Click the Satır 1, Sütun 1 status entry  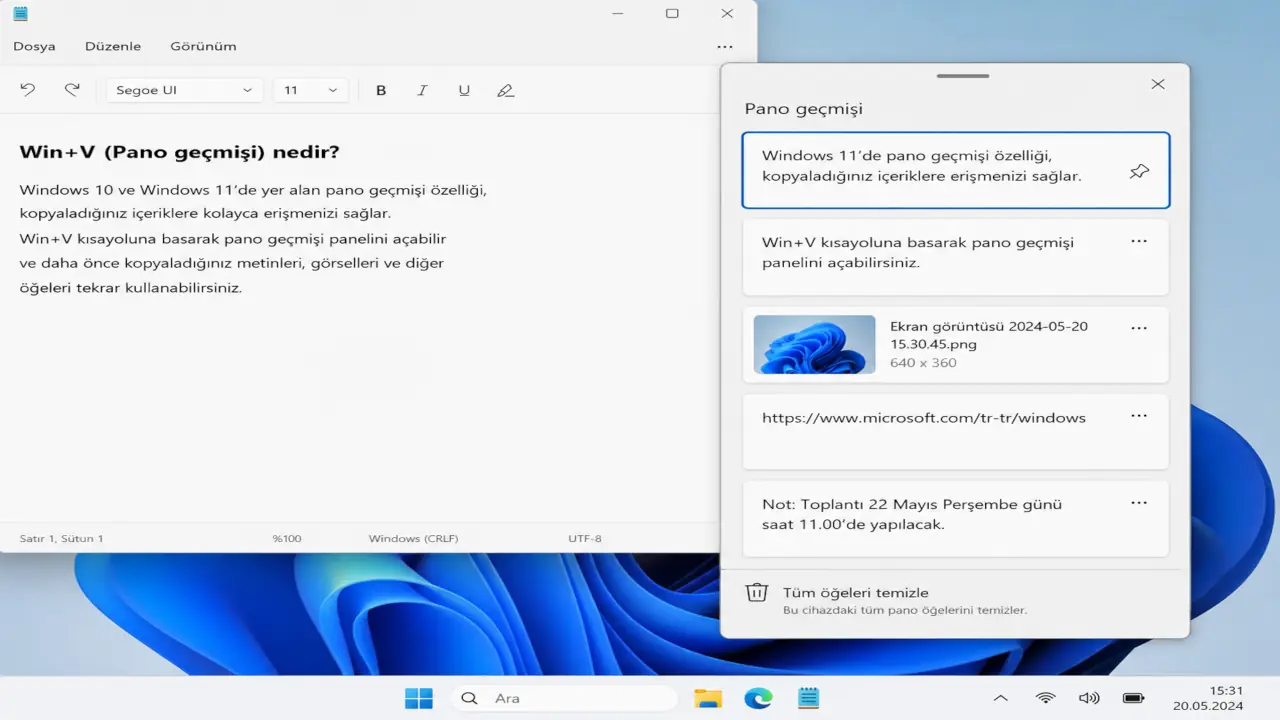pyautogui.click(x=61, y=538)
